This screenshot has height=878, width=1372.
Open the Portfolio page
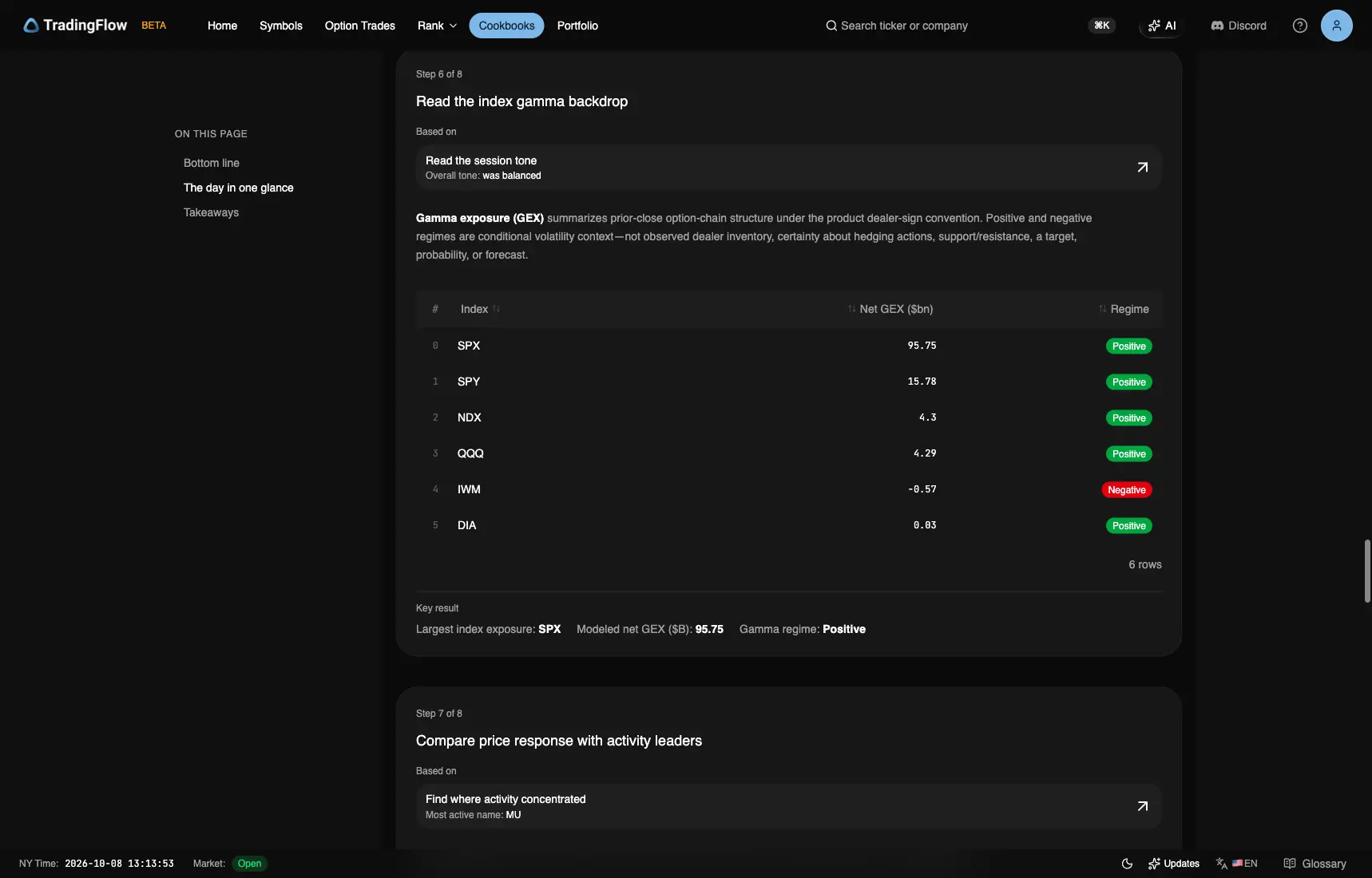(x=577, y=26)
